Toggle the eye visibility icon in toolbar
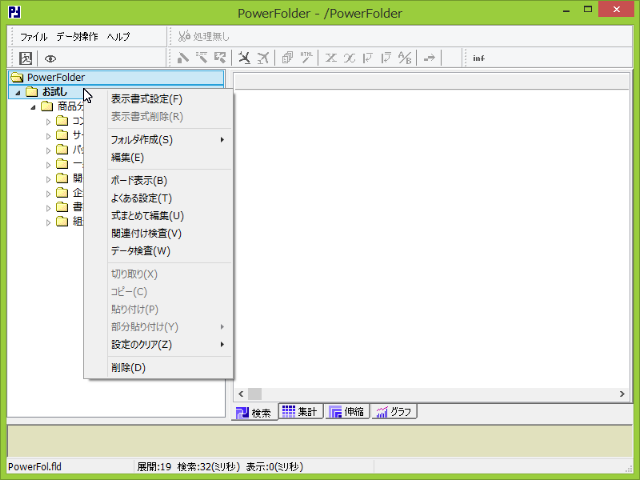The height and width of the screenshot is (480, 640). pyautogui.click(x=50, y=58)
